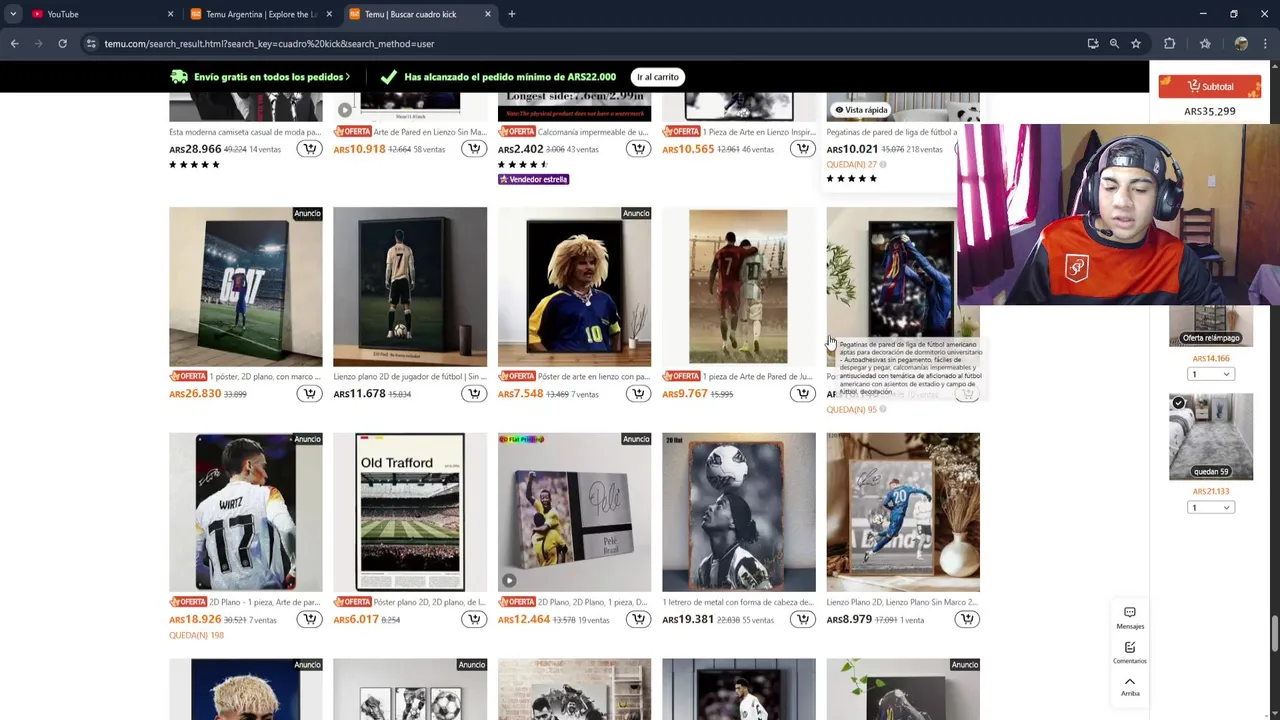This screenshot has width=1280, height=720.
Task: Click Ir al carrito button
Action: click(658, 77)
